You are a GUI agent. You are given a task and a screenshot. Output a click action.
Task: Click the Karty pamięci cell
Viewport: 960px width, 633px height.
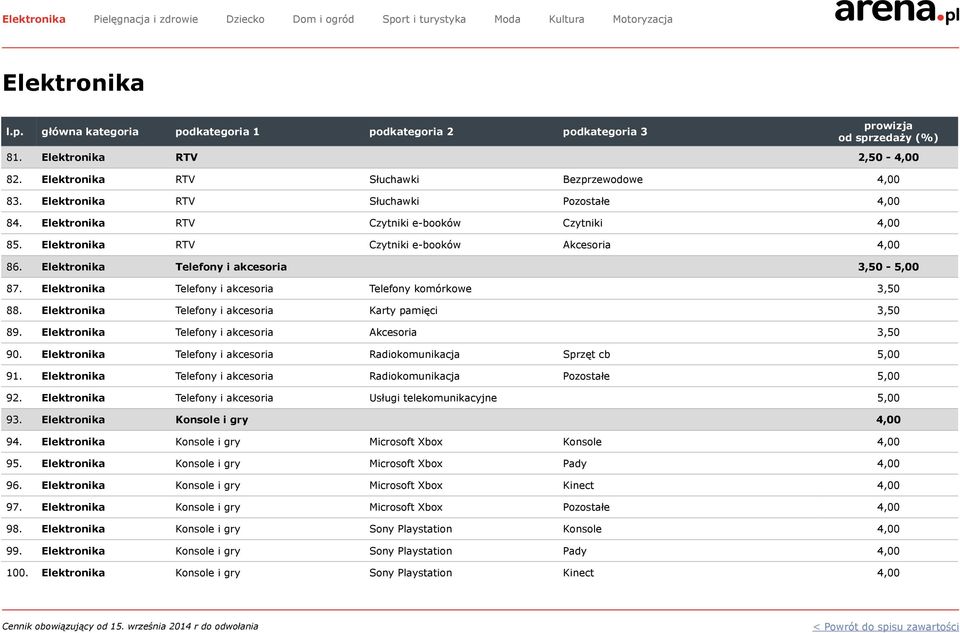[x=403, y=310]
